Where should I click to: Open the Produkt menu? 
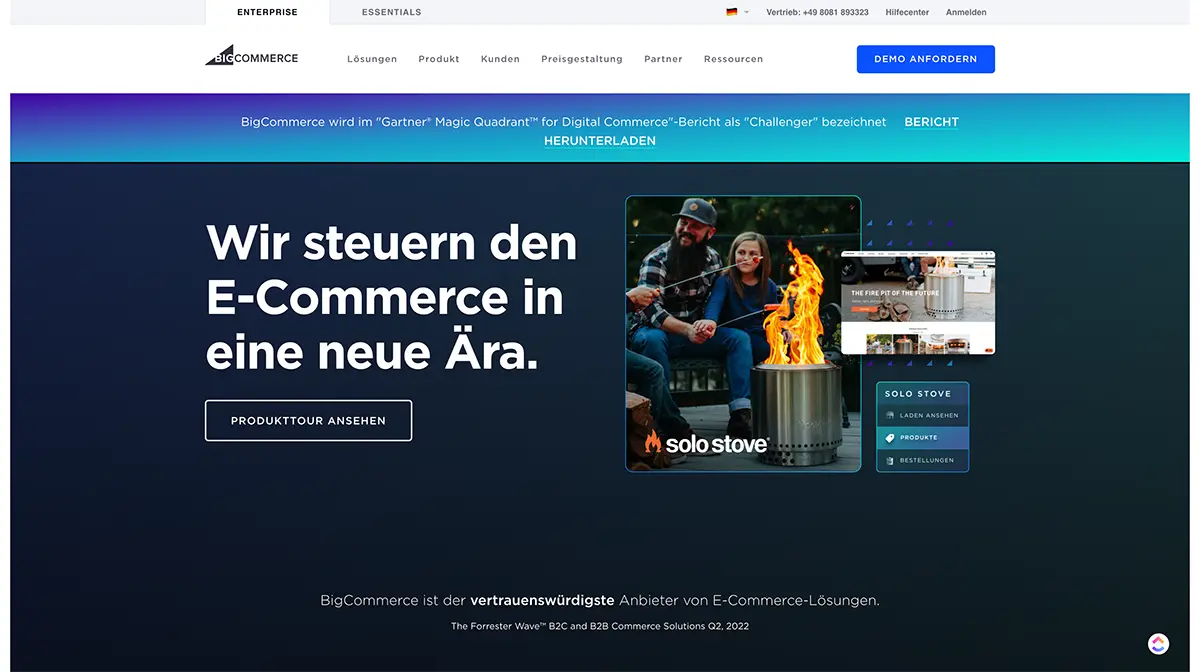(x=438, y=59)
